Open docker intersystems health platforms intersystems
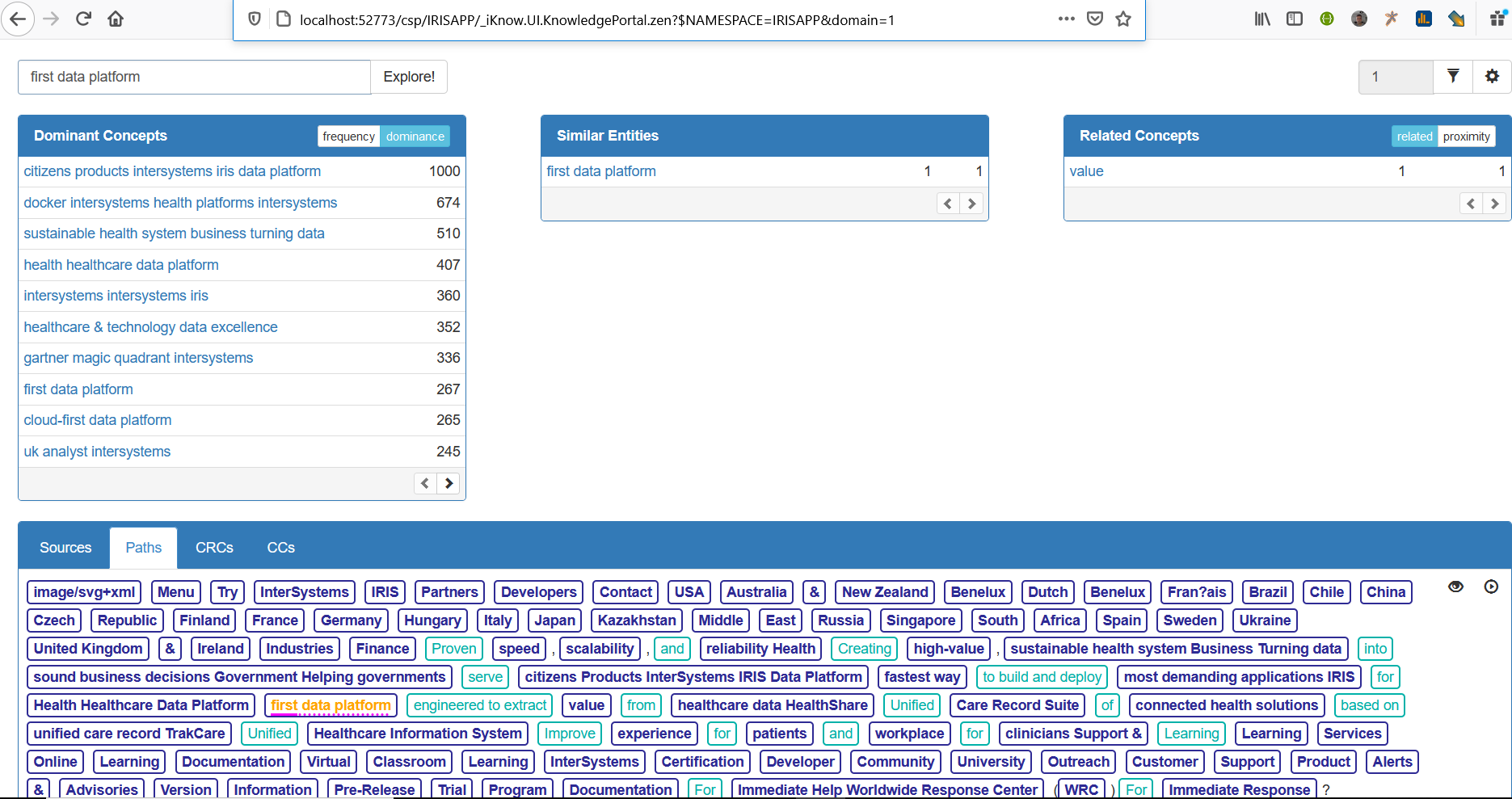 click(x=180, y=203)
